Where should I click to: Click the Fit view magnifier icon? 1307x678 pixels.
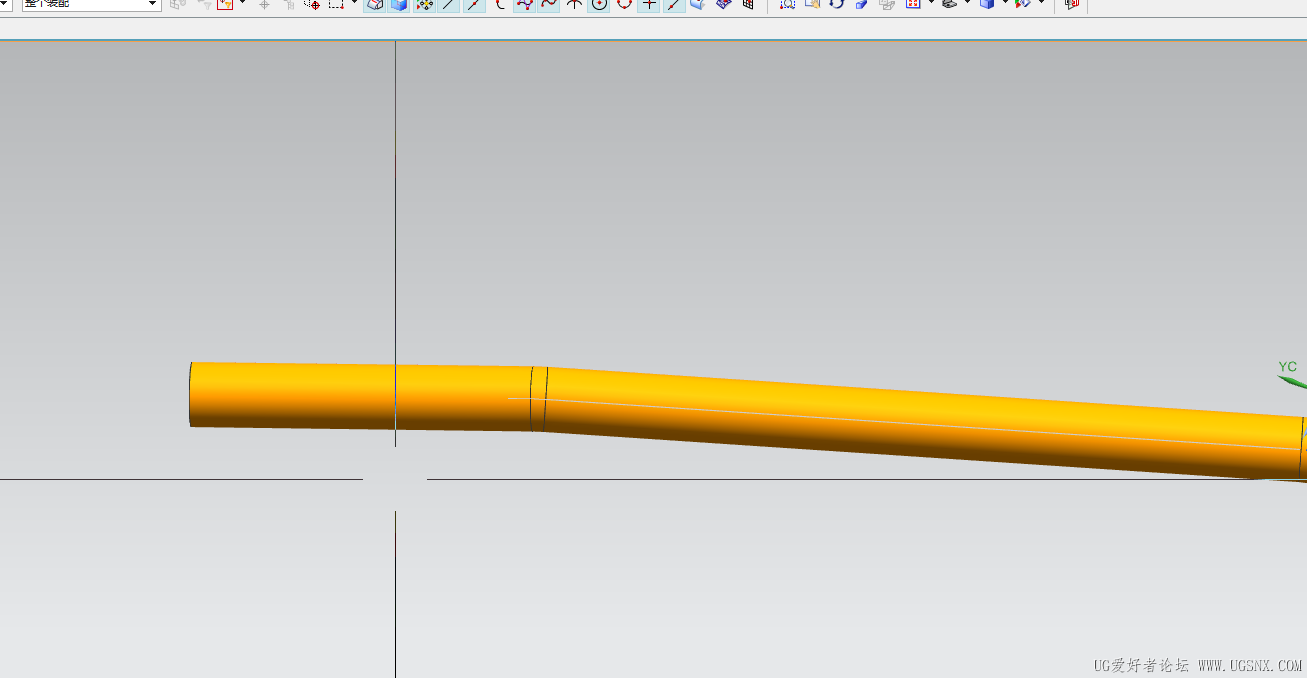pos(787,4)
